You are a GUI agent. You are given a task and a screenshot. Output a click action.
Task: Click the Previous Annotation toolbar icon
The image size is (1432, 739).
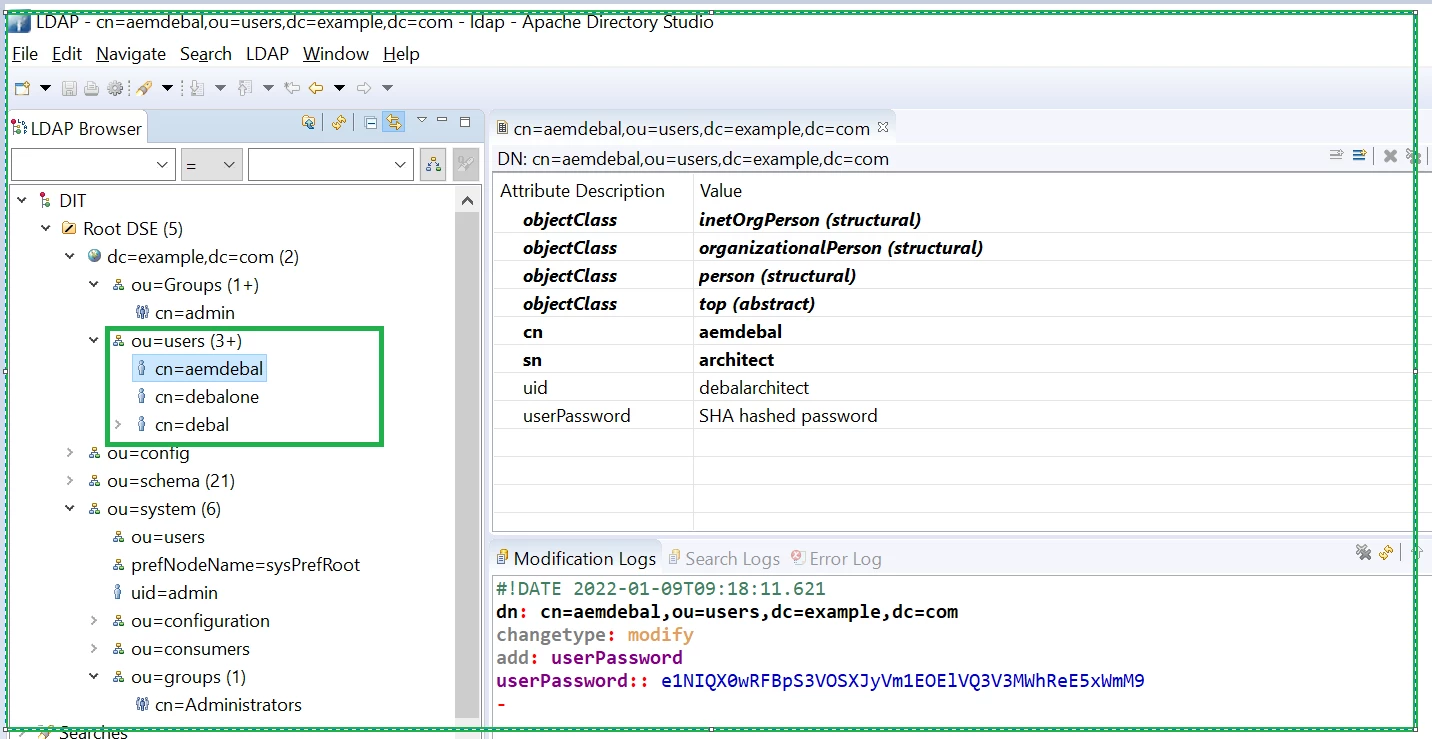click(245, 88)
